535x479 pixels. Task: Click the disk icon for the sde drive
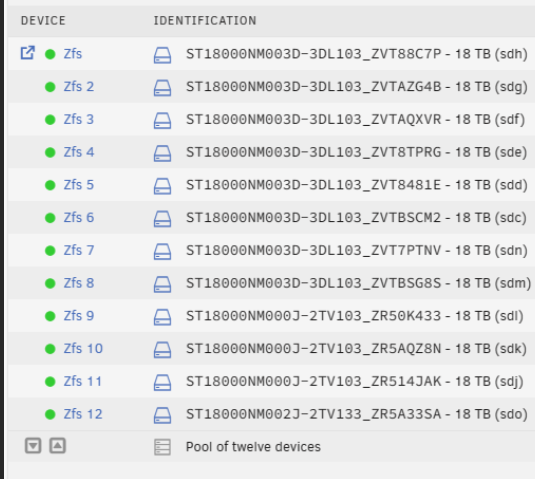click(162, 154)
